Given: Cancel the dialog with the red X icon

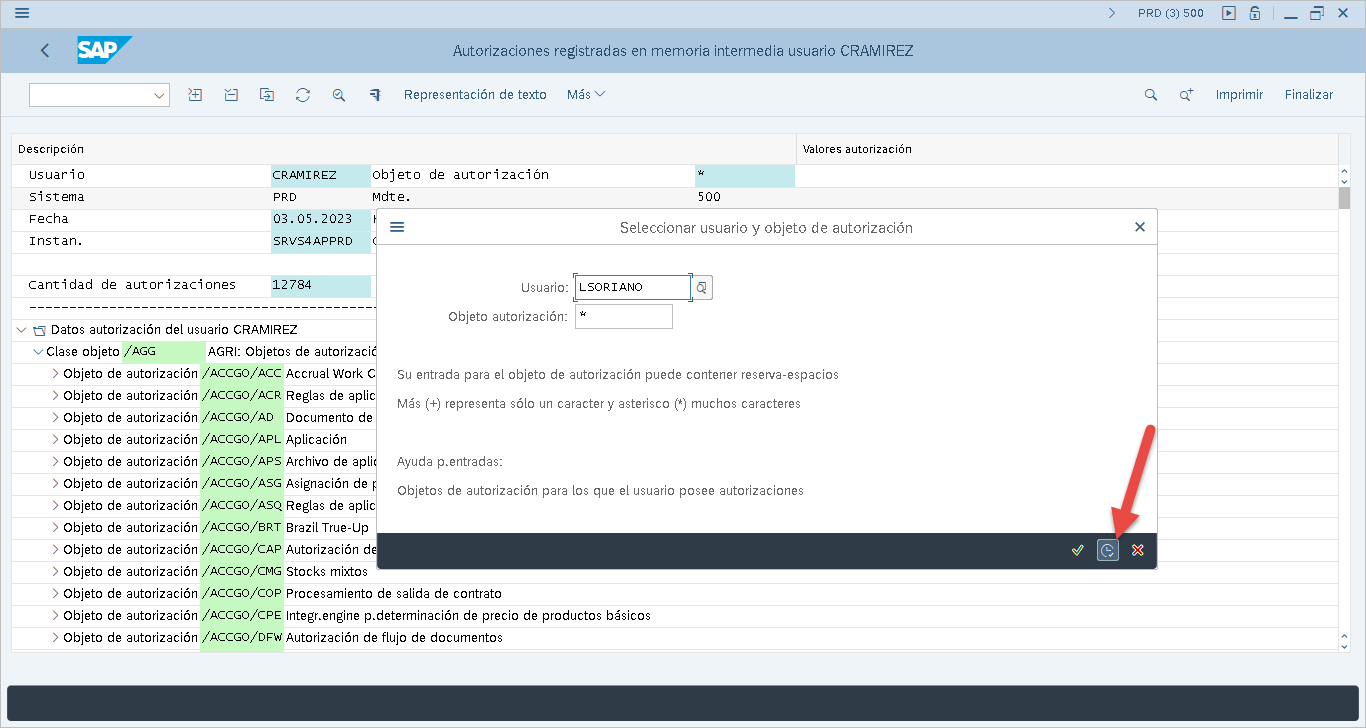Looking at the screenshot, I should 1137,549.
